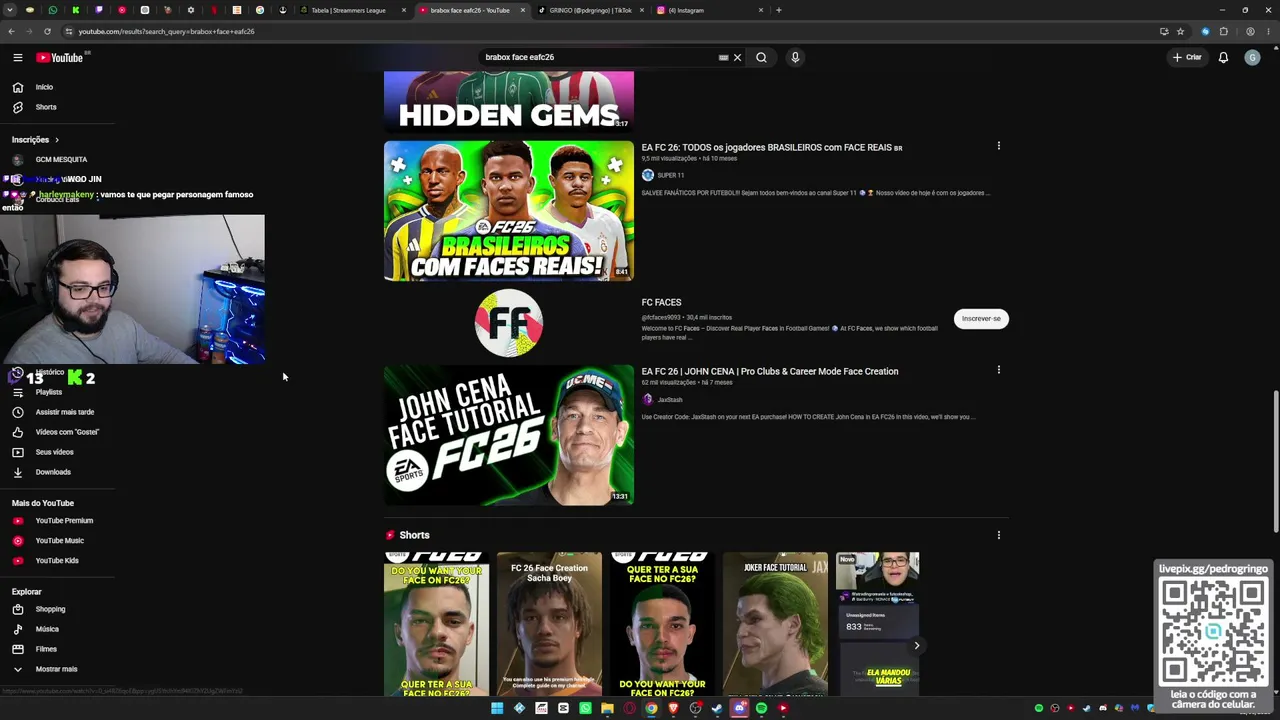
Task: Open the Windows Start button
Action: (x=497, y=708)
